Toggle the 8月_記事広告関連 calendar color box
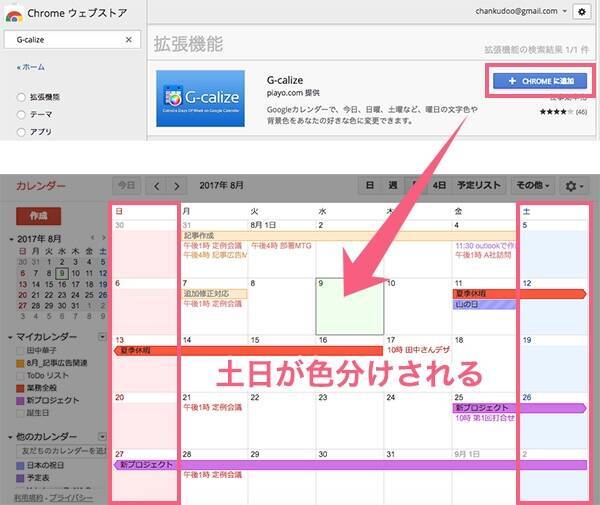Image resolution: width=600 pixels, height=505 pixels. [x=20, y=363]
